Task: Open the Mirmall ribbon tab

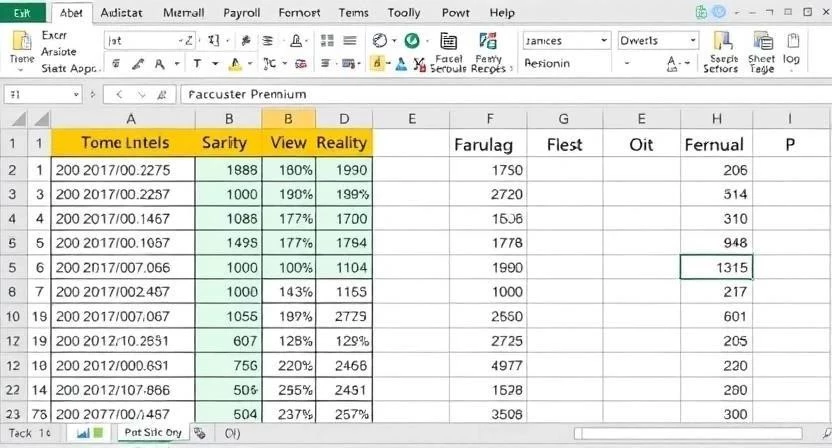Action: click(x=183, y=13)
